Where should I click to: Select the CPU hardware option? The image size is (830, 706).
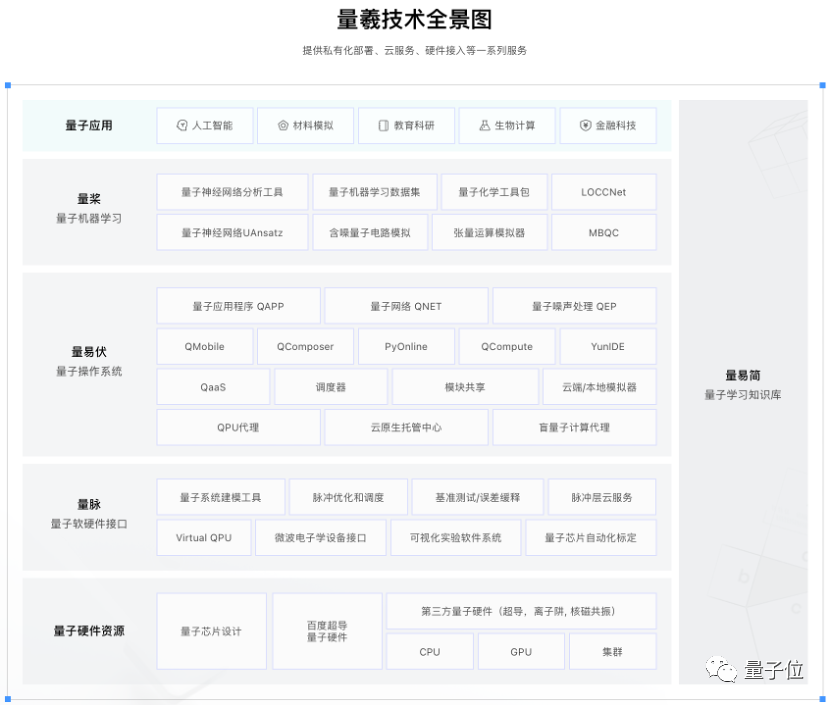click(x=429, y=651)
